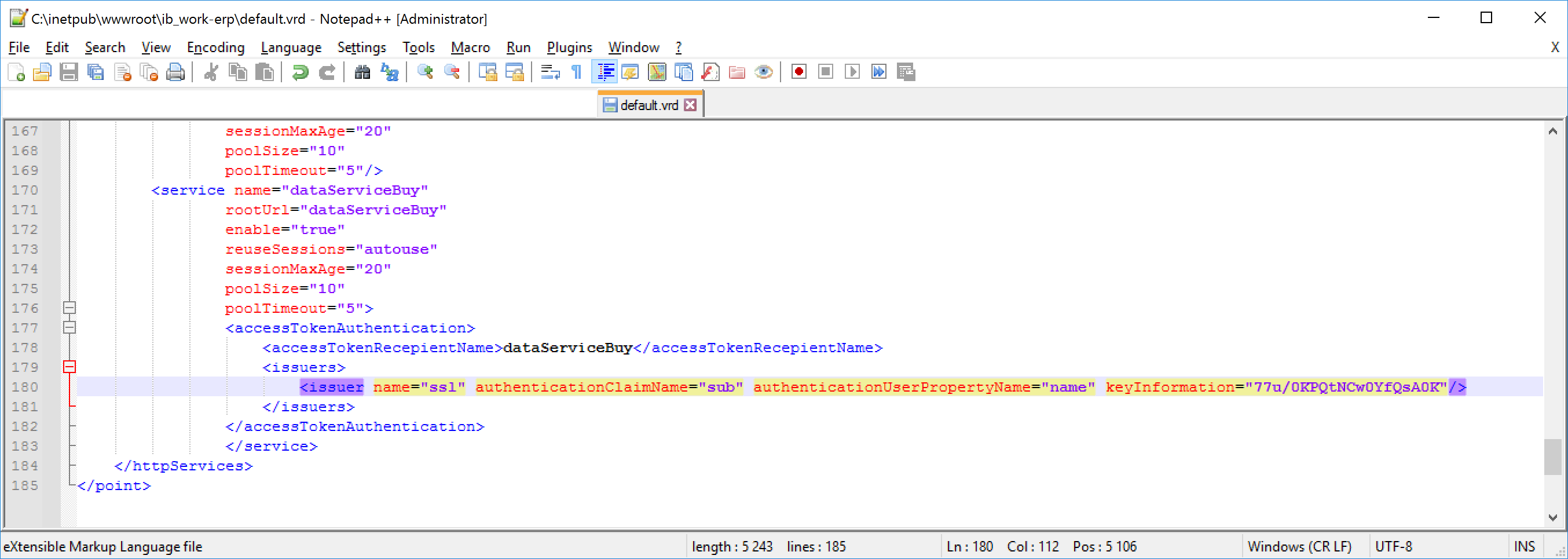The image size is (1568, 559).
Task: Save the file with the Save icon
Action: tap(69, 72)
